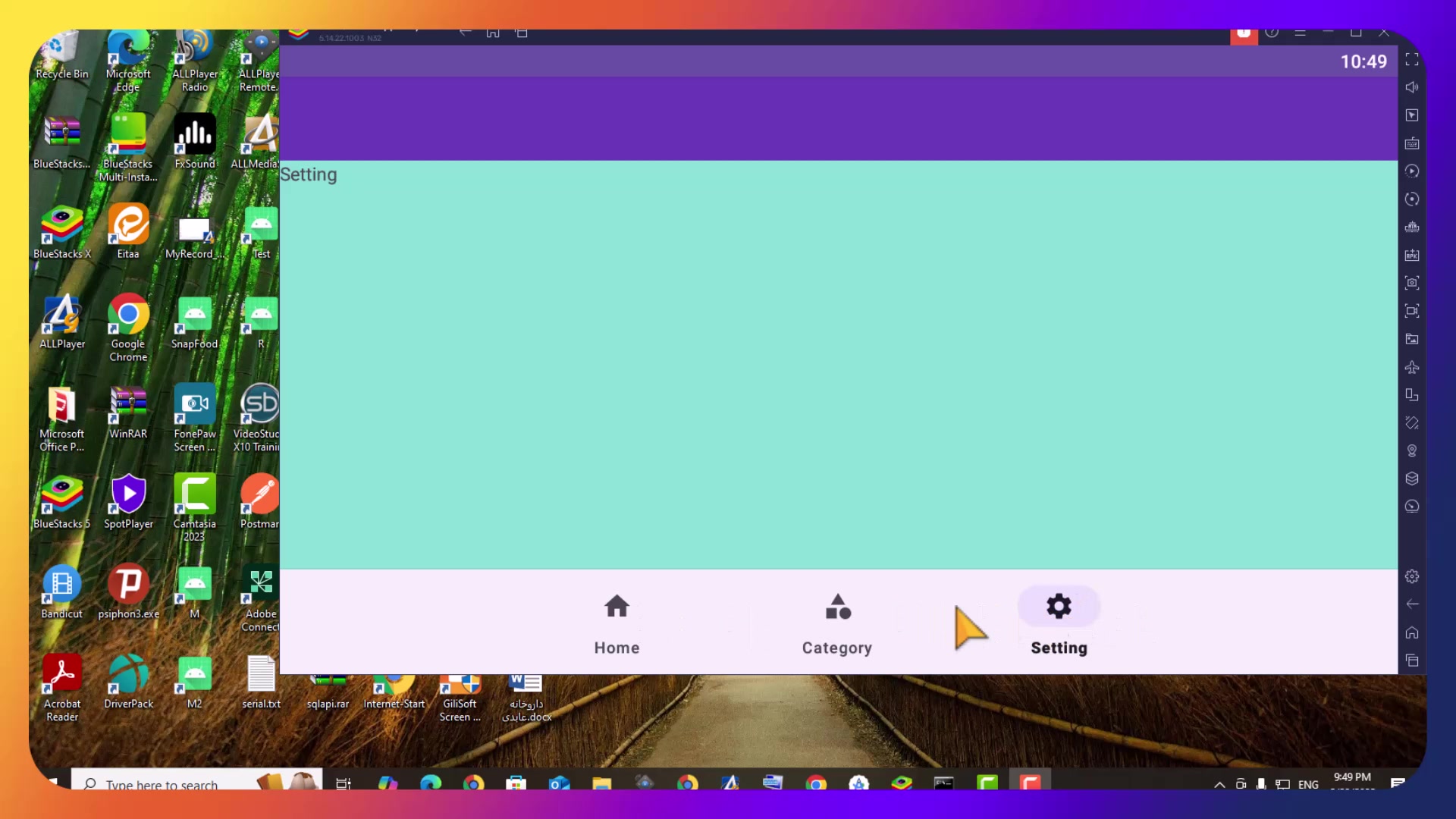Click the volume icon in BlueStacks sidebar

(x=1411, y=87)
